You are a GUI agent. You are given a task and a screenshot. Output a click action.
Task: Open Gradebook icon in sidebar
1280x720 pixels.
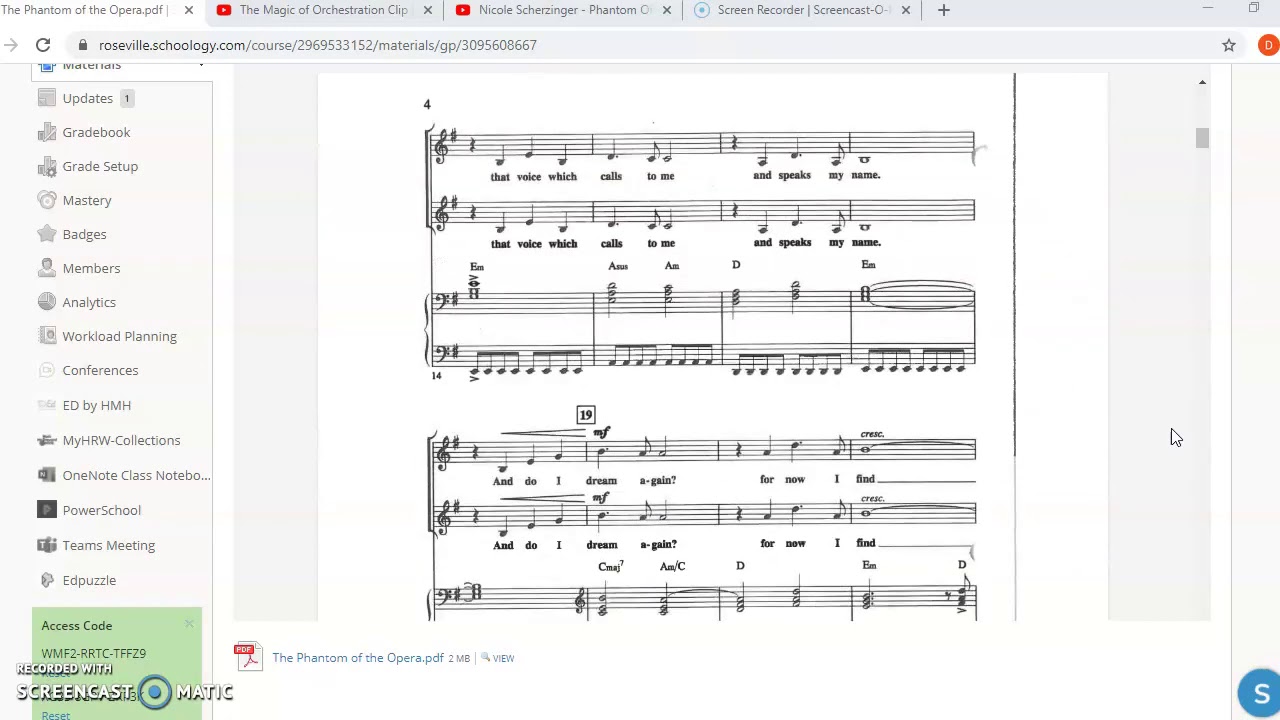[47, 132]
